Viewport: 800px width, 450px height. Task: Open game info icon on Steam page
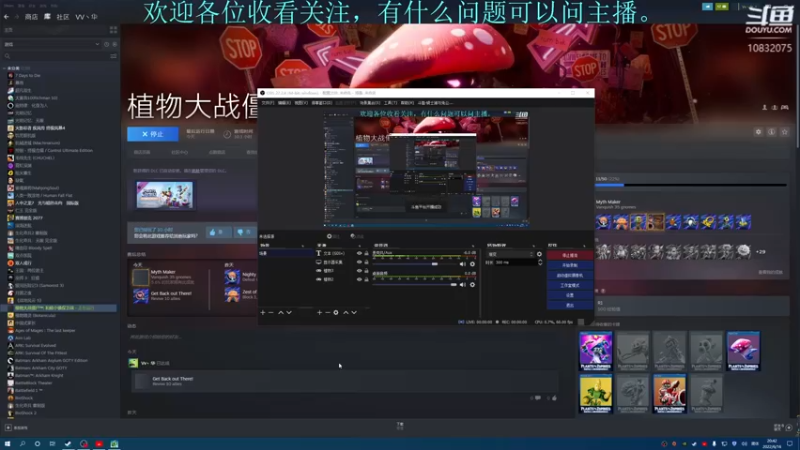[x=771, y=132]
